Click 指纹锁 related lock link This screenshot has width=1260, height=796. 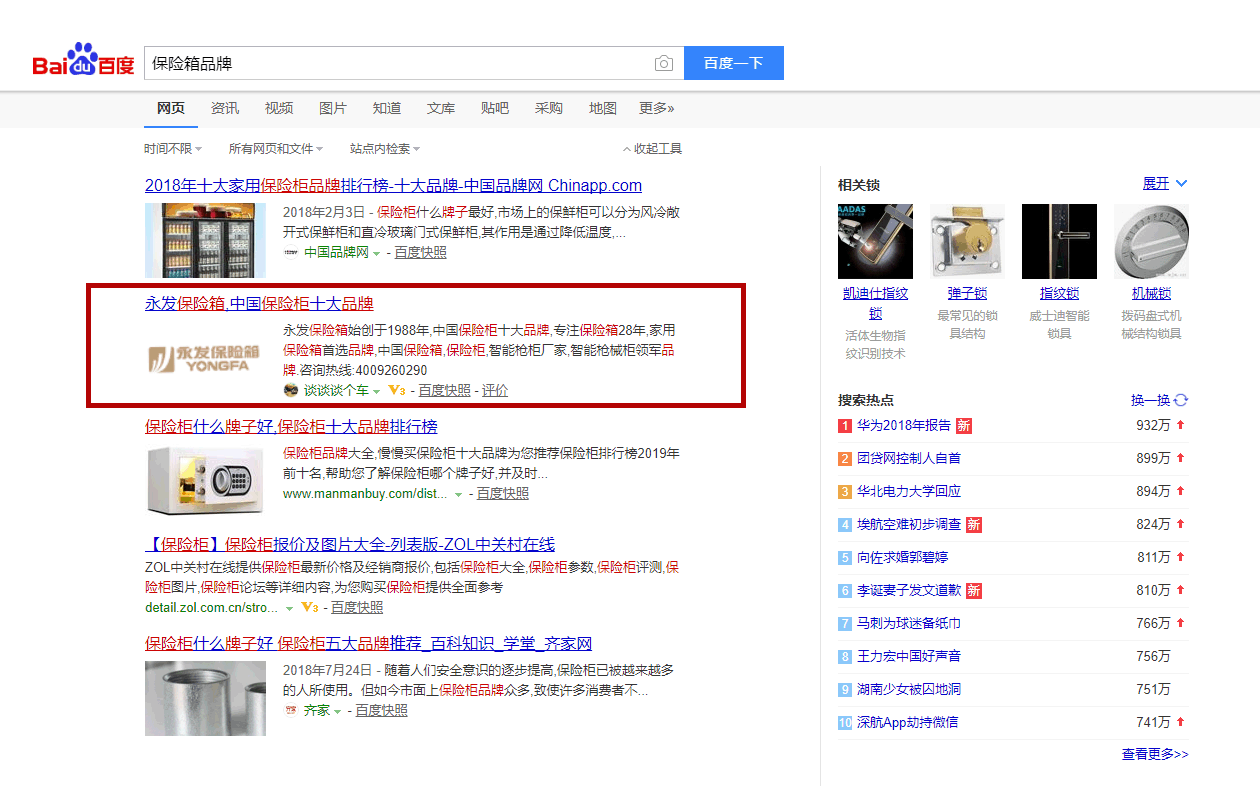click(x=1059, y=293)
